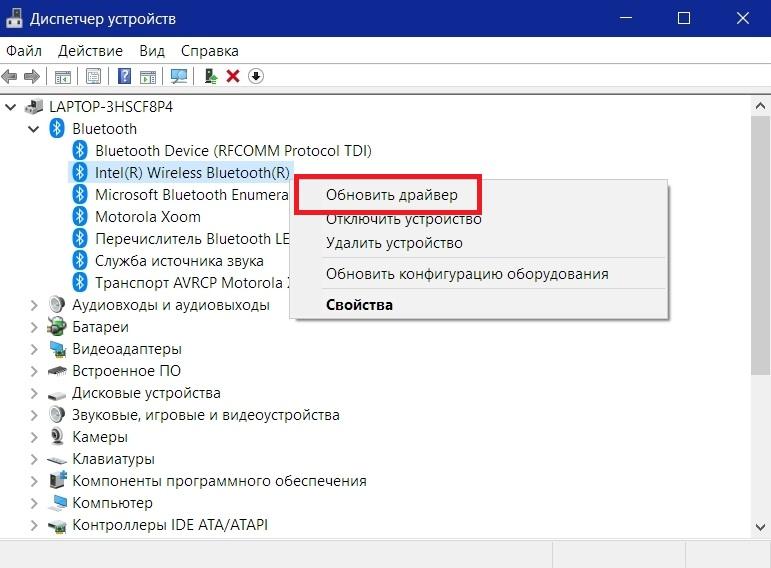Click the monitor icon beside Компьютер
771x568 pixels.
(58, 502)
